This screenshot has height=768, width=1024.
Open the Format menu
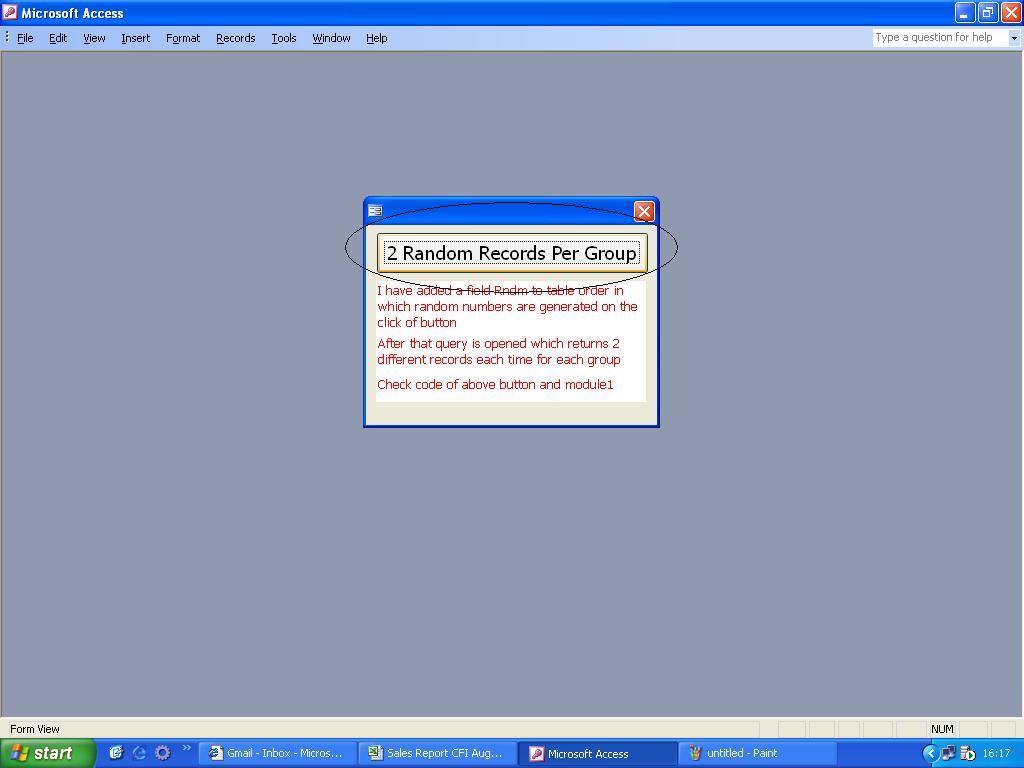click(x=183, y=38)
